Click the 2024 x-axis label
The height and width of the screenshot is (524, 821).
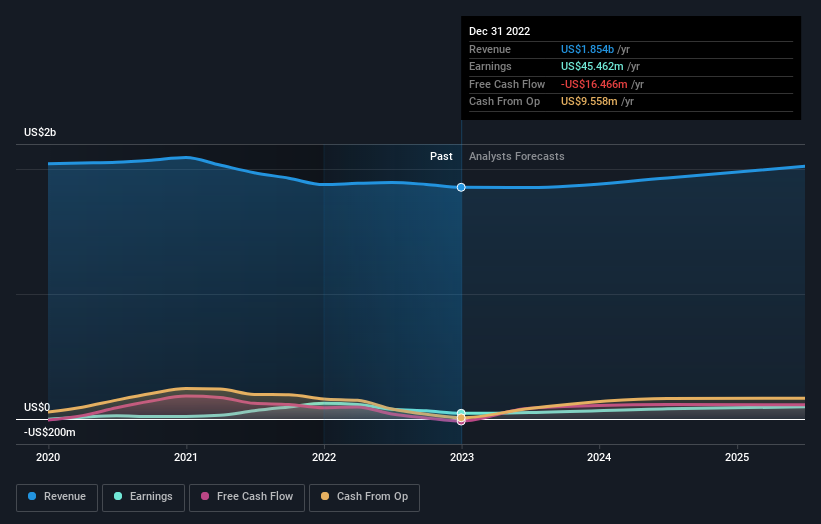click(599, 458)
